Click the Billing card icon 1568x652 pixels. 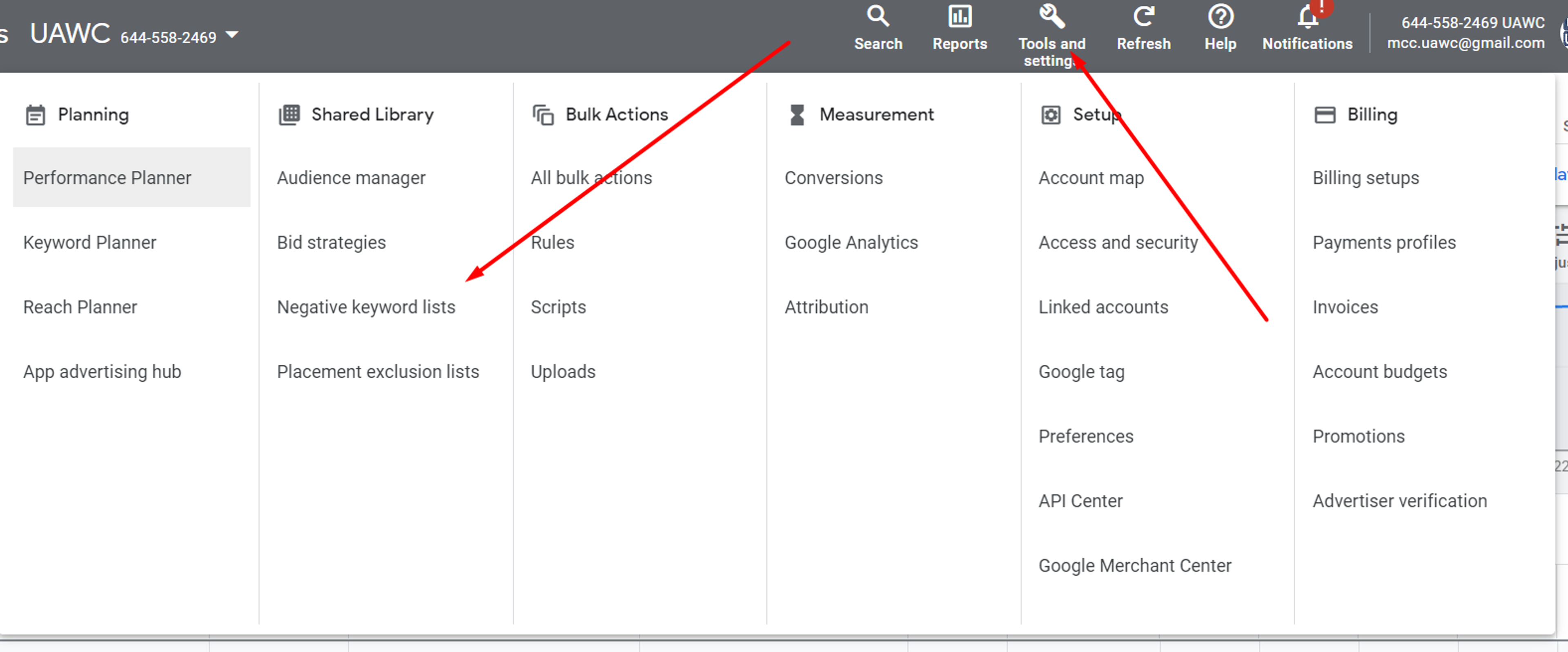point(1325,114)
